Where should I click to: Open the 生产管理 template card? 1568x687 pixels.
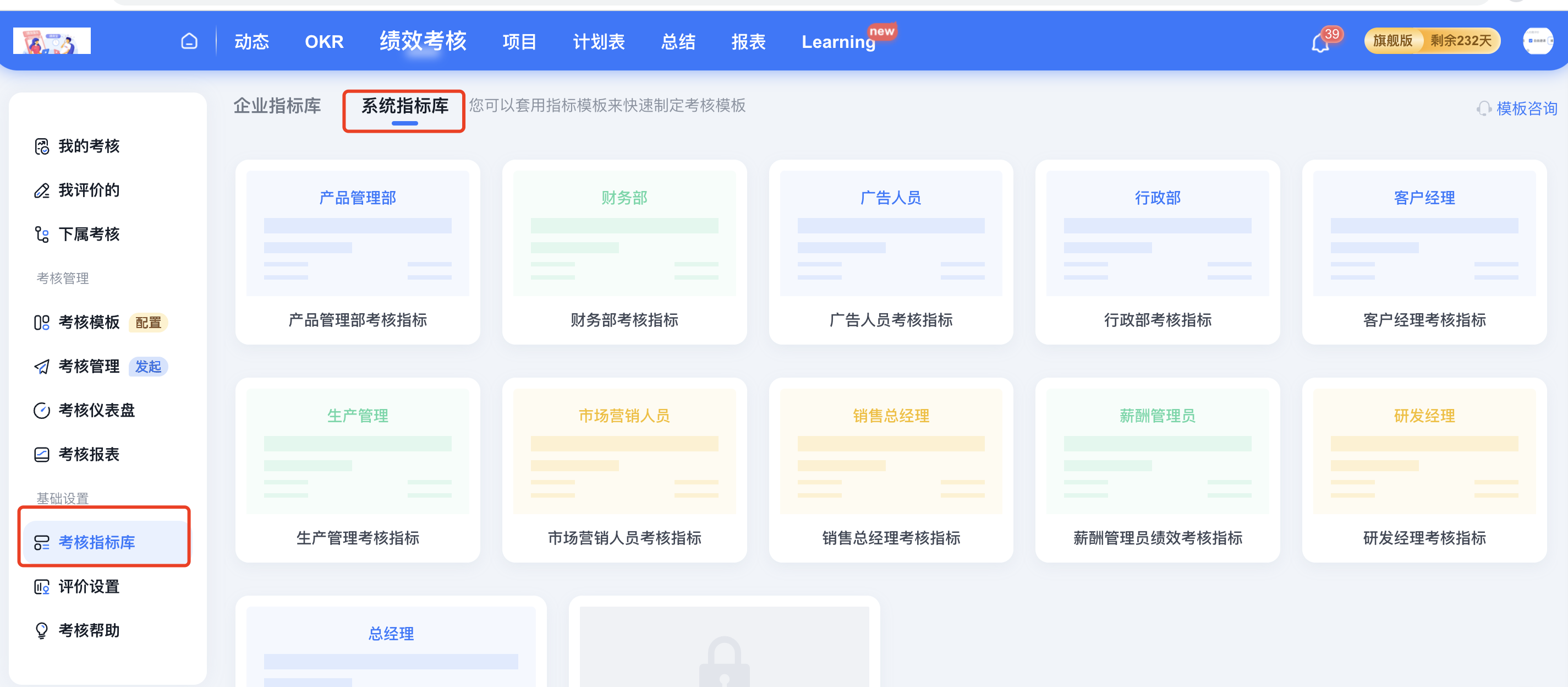[358, 470]
